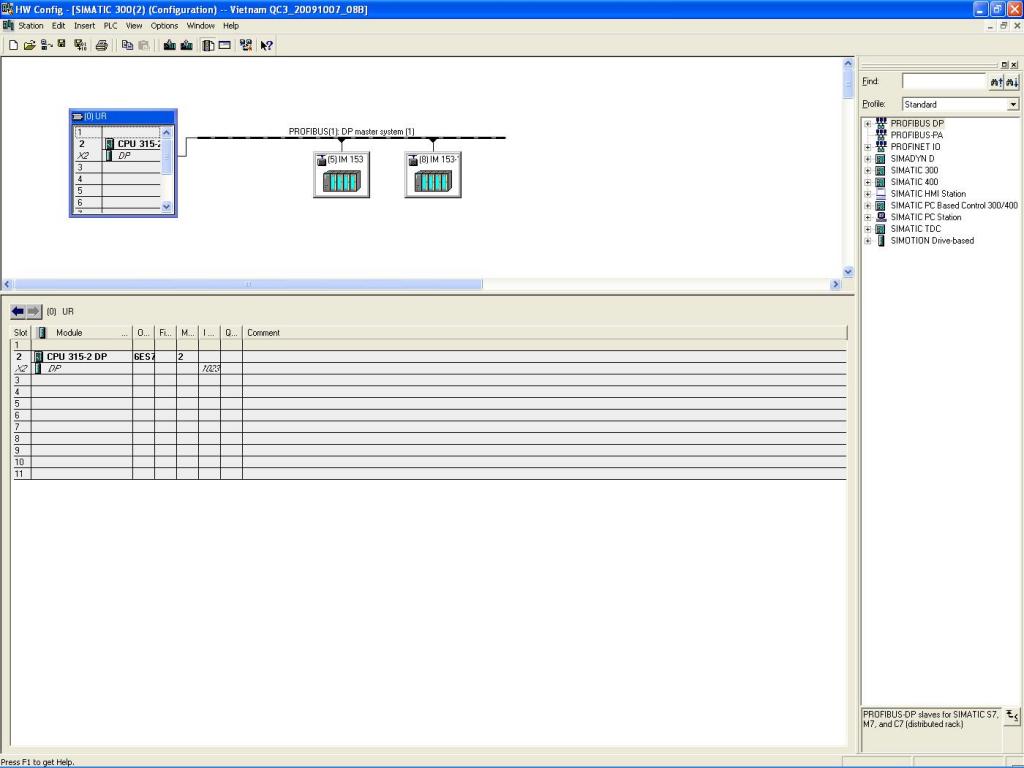Screen dimensions: 1024x768
Task: Expand the PROFINET IO catalog node
Action: coord(867,147)
